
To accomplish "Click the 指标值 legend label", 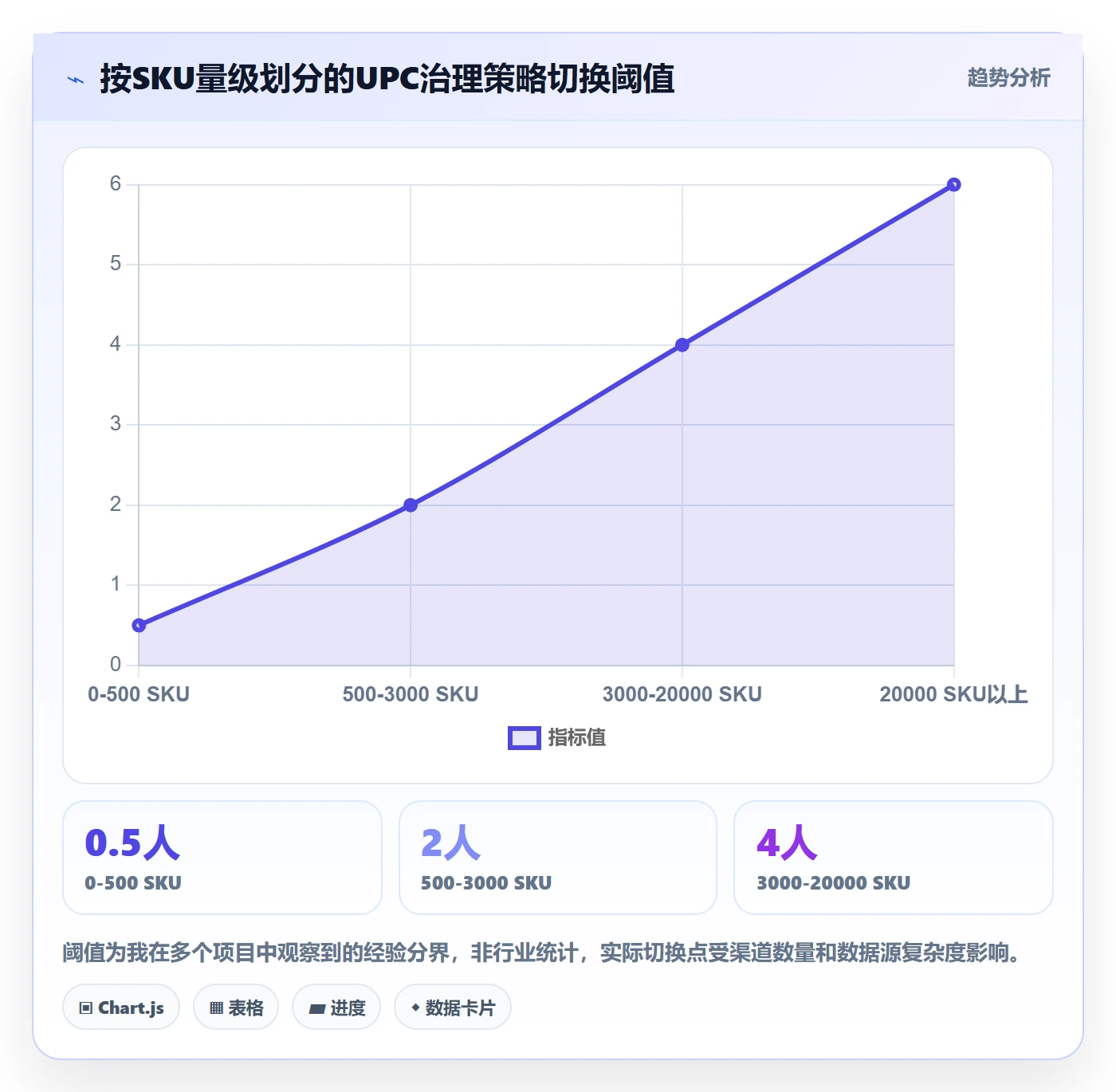I will click(577, 738).
